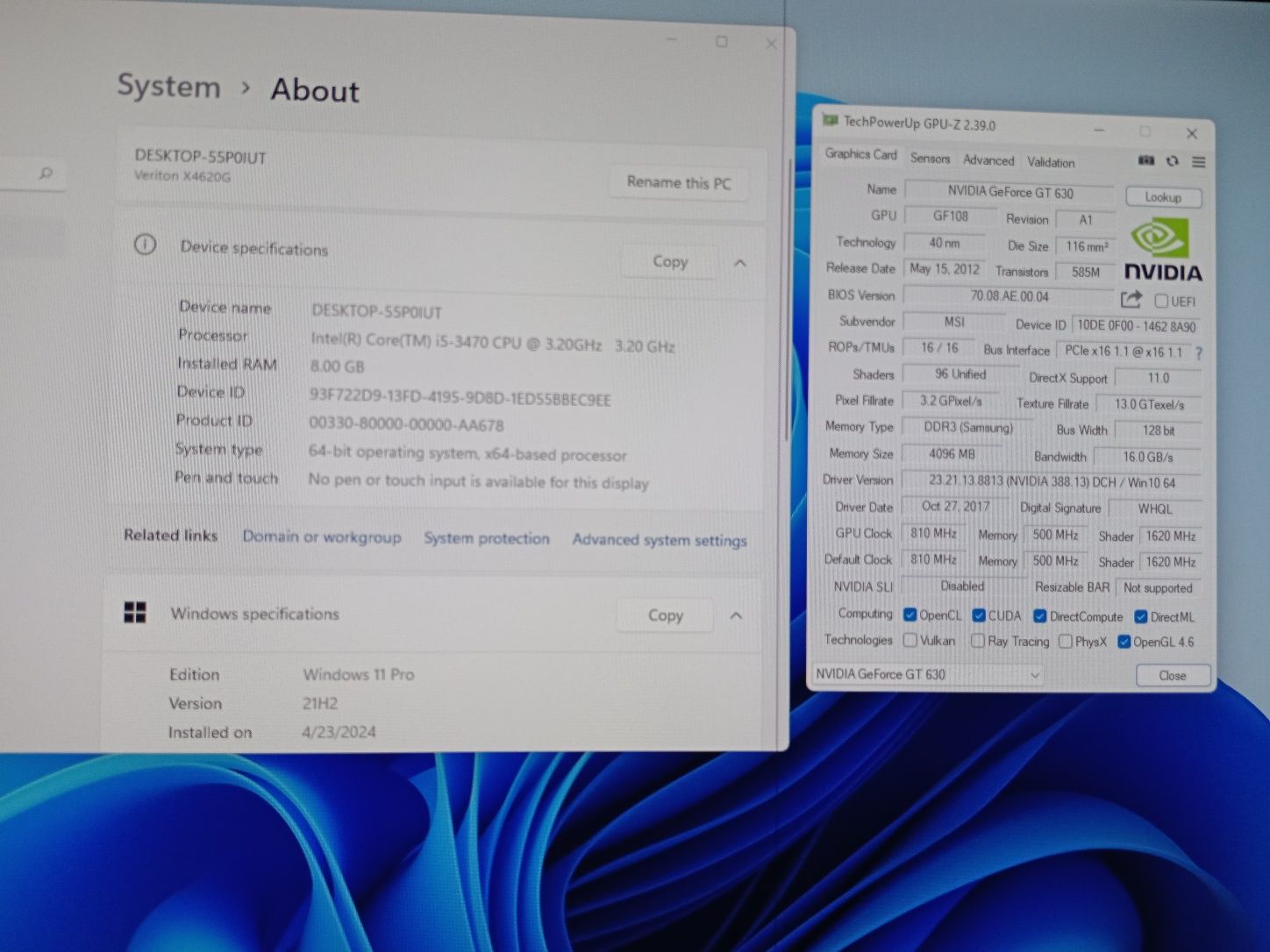Click the Veriton X4620G model text
The image size is (1270, 952).
pos(182,175)
